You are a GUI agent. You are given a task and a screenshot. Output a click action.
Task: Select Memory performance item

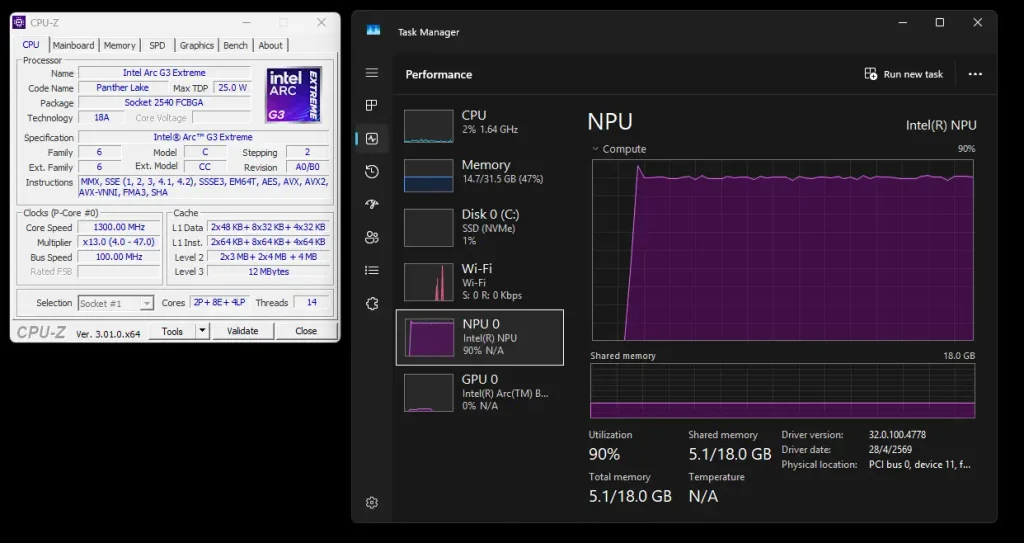point(479,175)
